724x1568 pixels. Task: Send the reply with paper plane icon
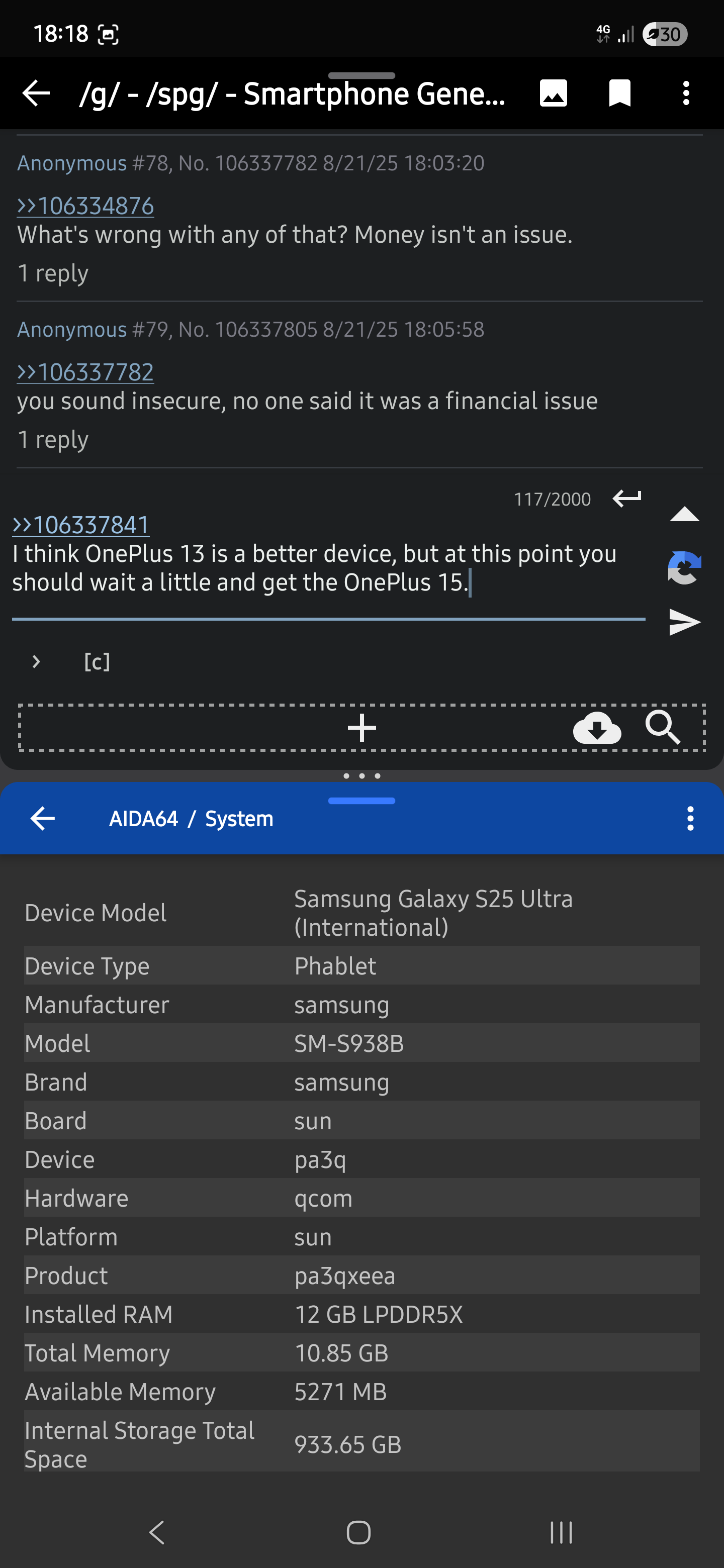click(x=684, y=622)
